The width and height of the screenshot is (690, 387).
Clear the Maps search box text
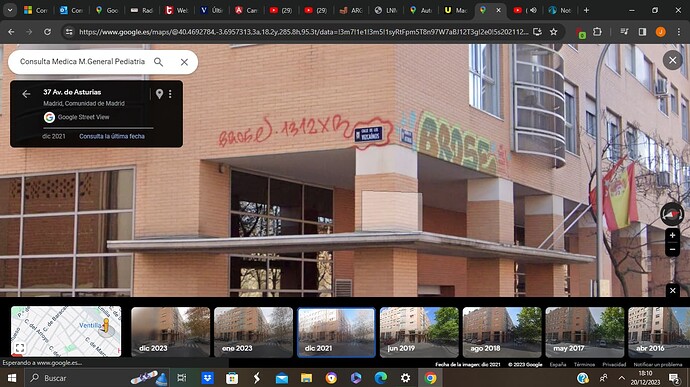tap(184, 62)
